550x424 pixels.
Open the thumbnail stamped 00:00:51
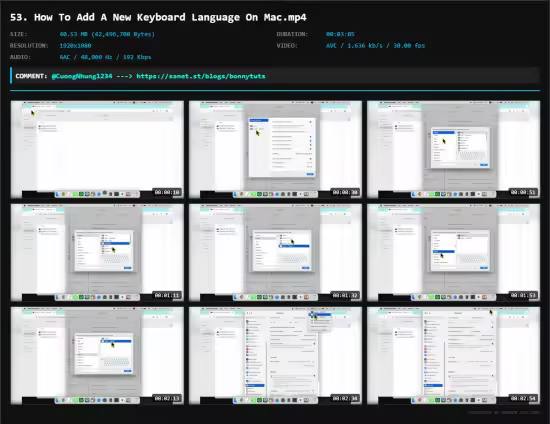pyautogui.click(x=454, y=150)
